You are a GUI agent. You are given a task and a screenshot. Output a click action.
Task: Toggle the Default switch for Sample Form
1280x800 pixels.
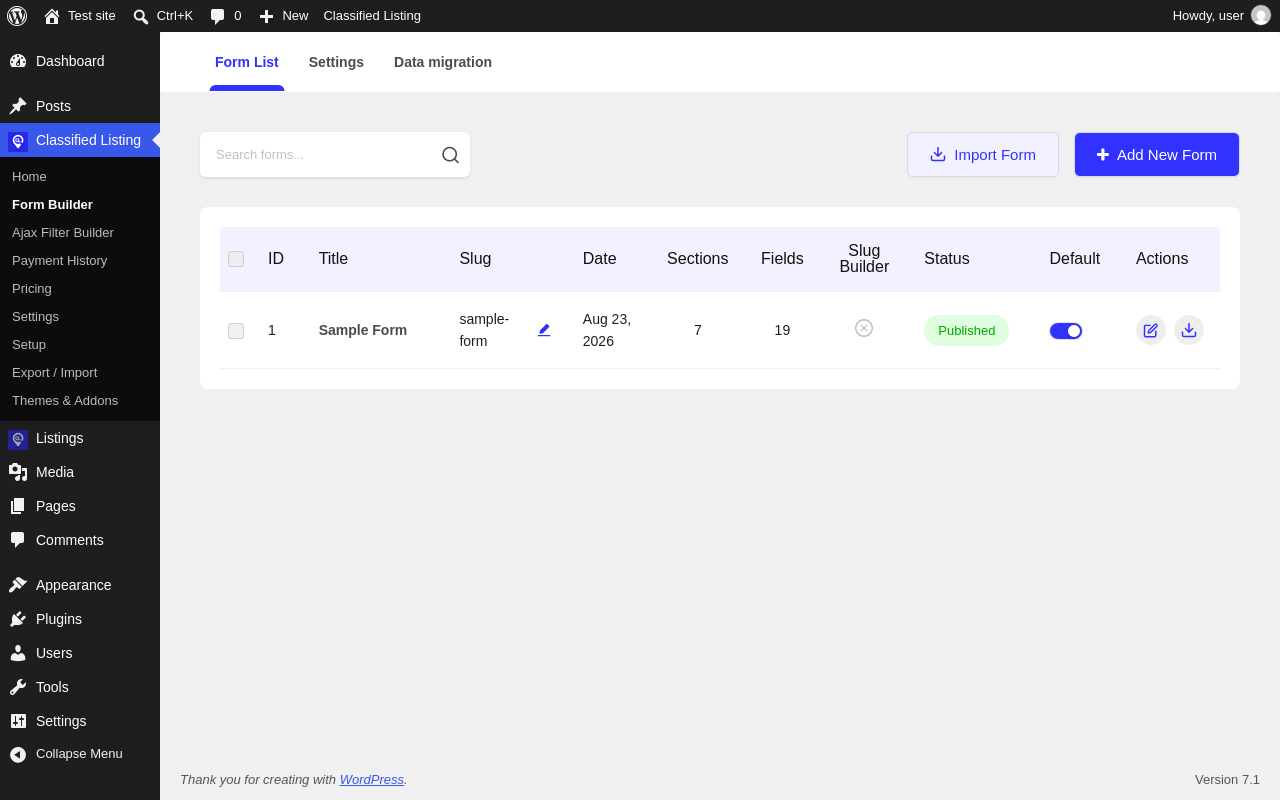coord(1066,331)
